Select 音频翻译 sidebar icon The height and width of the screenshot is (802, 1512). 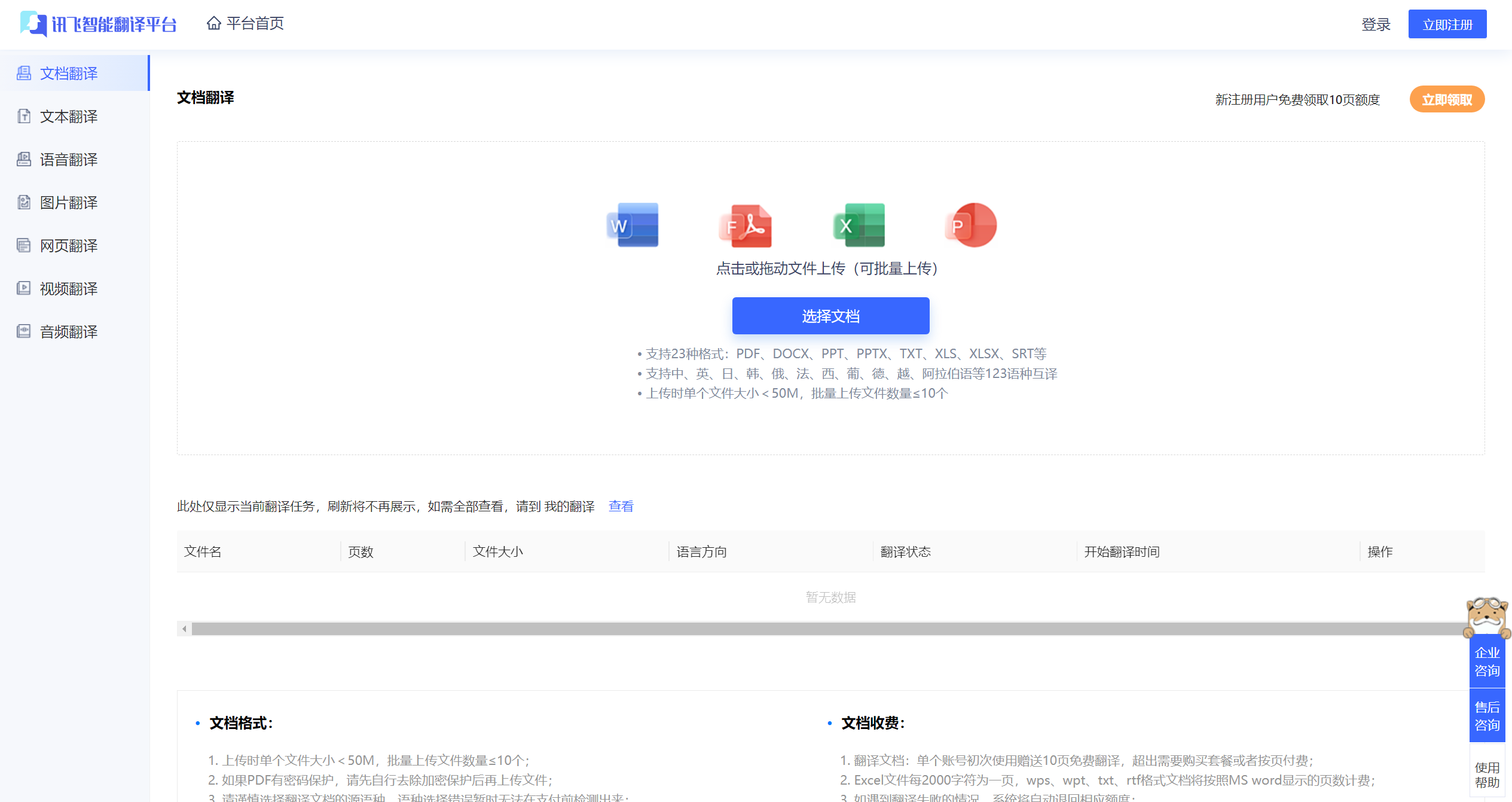pyautogui.click(x=68, y=331)
